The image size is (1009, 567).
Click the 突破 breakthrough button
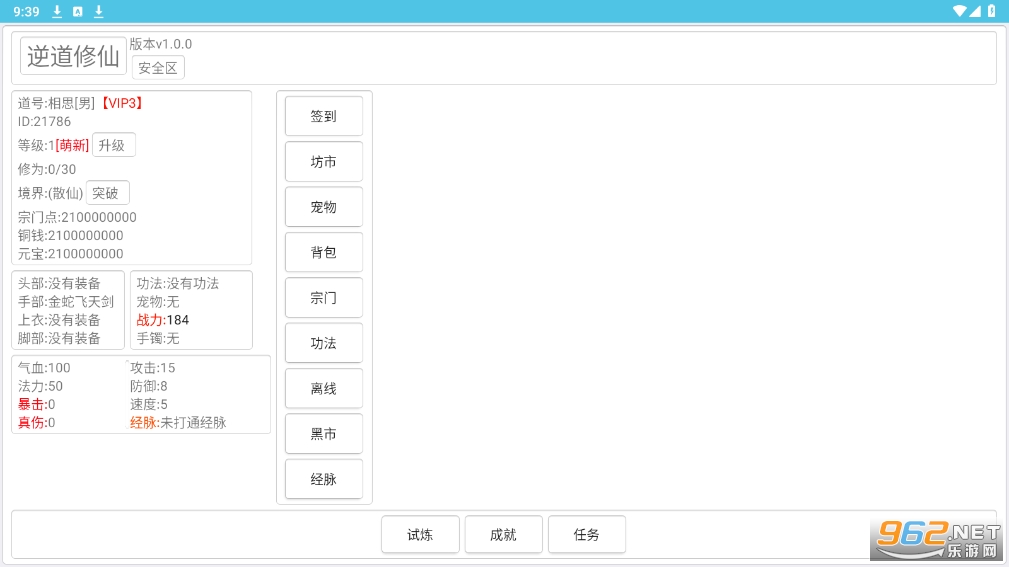[107, 192]
